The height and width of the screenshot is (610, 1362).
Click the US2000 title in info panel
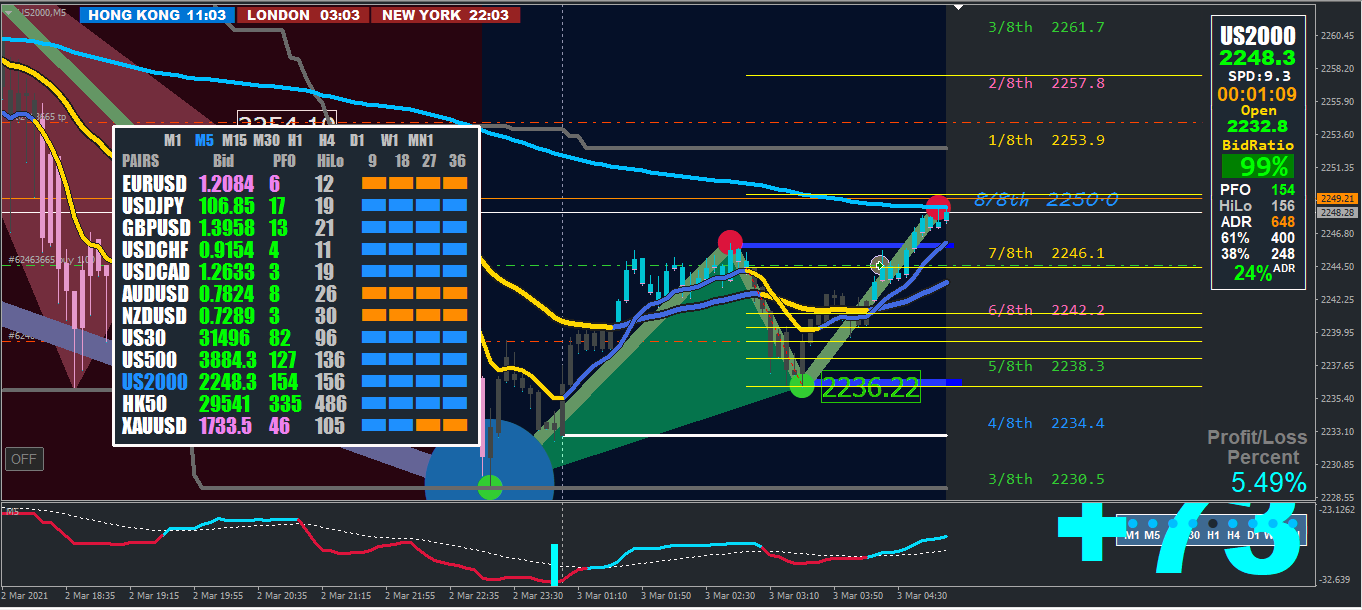[1257, 36]
